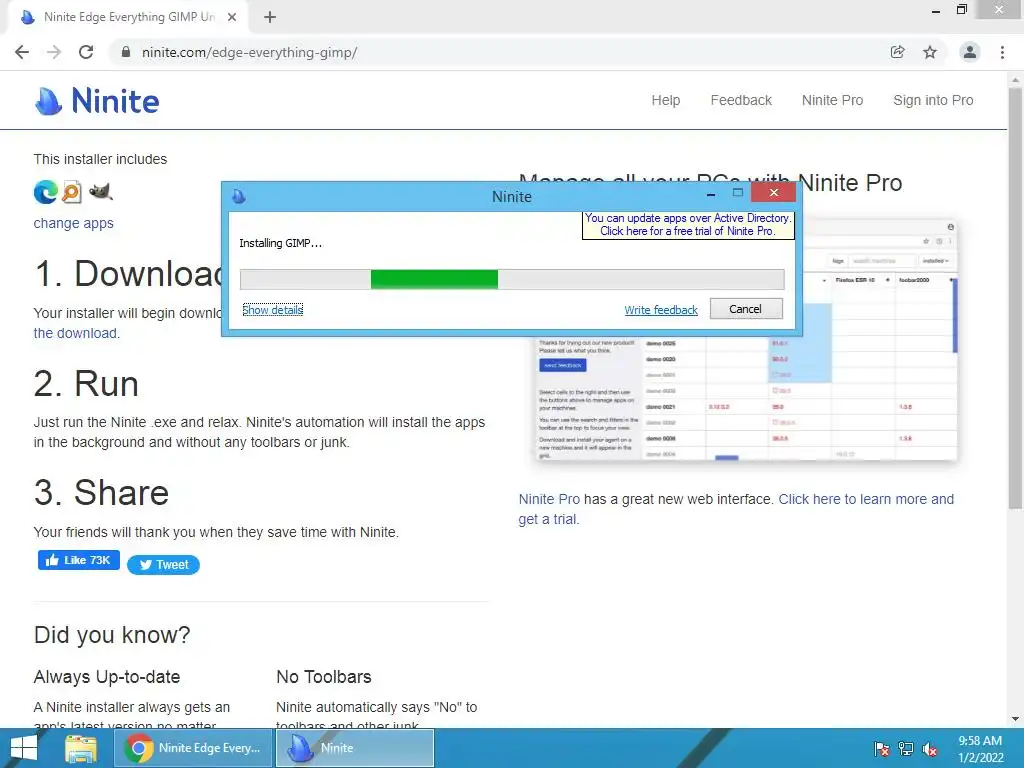The height and width of the screenshot is (768, 1024).
Task: Reload the Ninite page
Action: tap(86, 52)
